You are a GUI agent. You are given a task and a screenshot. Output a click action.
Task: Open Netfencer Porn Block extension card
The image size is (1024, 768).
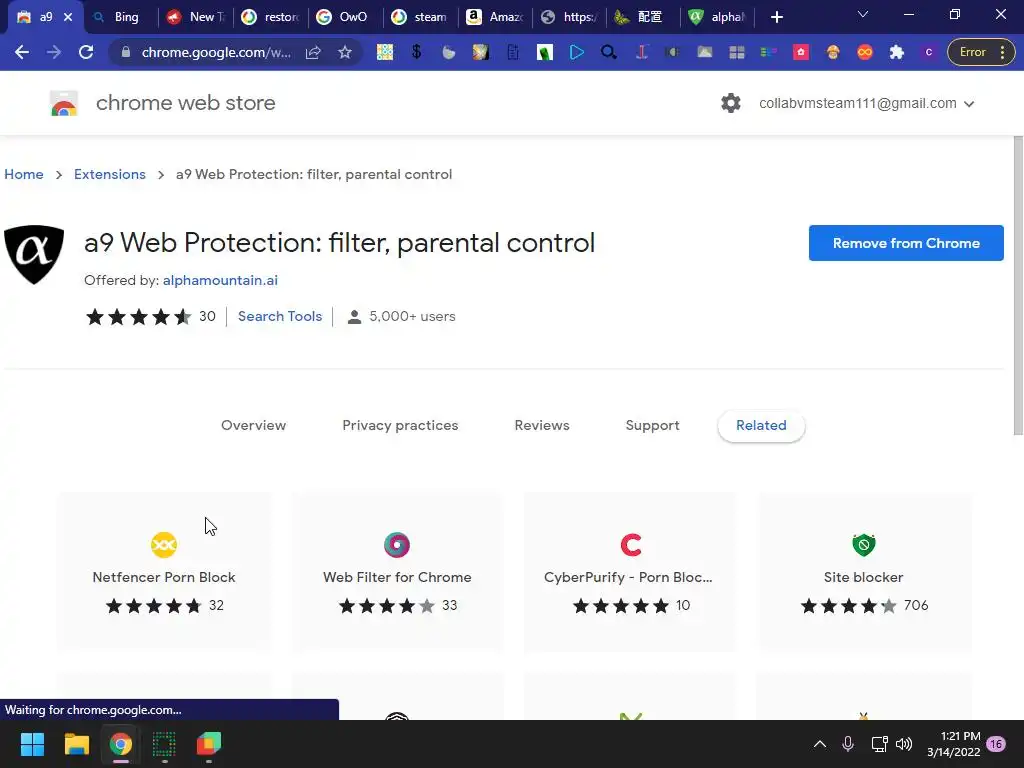164,571
